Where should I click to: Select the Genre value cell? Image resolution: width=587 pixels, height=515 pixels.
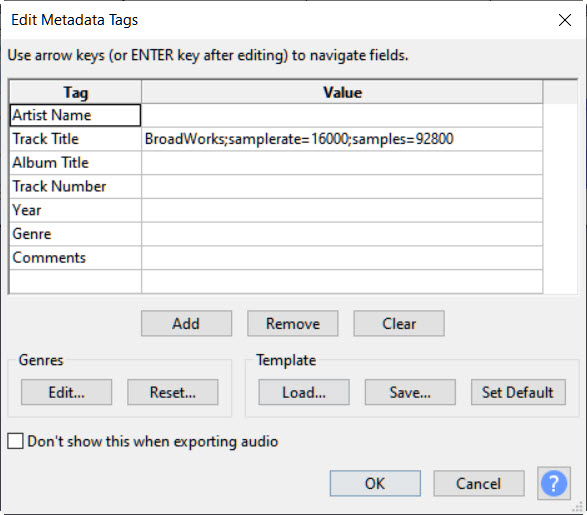point(342,234)
